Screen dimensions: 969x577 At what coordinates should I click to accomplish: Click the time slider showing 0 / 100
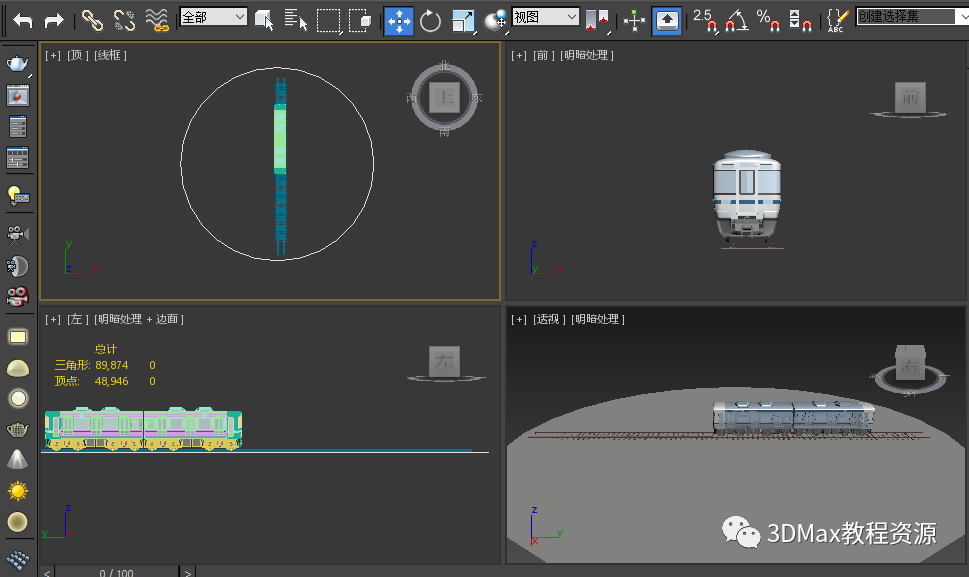point(117,572)
